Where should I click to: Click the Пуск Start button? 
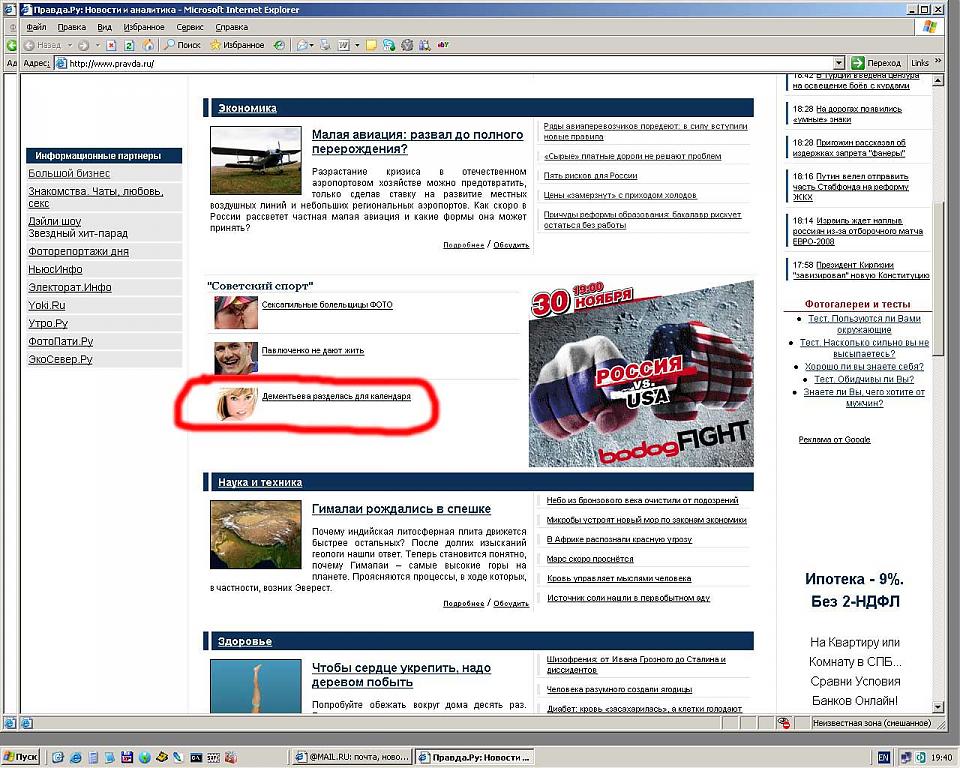pyautogui.click(x=21, y=757)
